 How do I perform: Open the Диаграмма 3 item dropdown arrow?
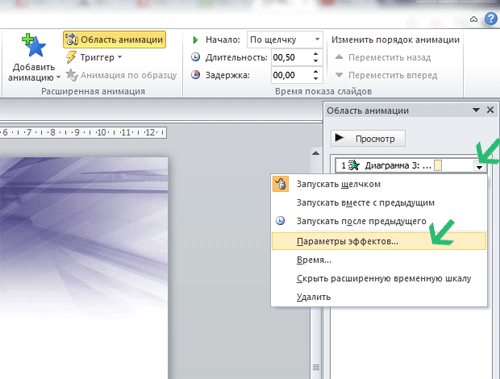tap(479, 167)
